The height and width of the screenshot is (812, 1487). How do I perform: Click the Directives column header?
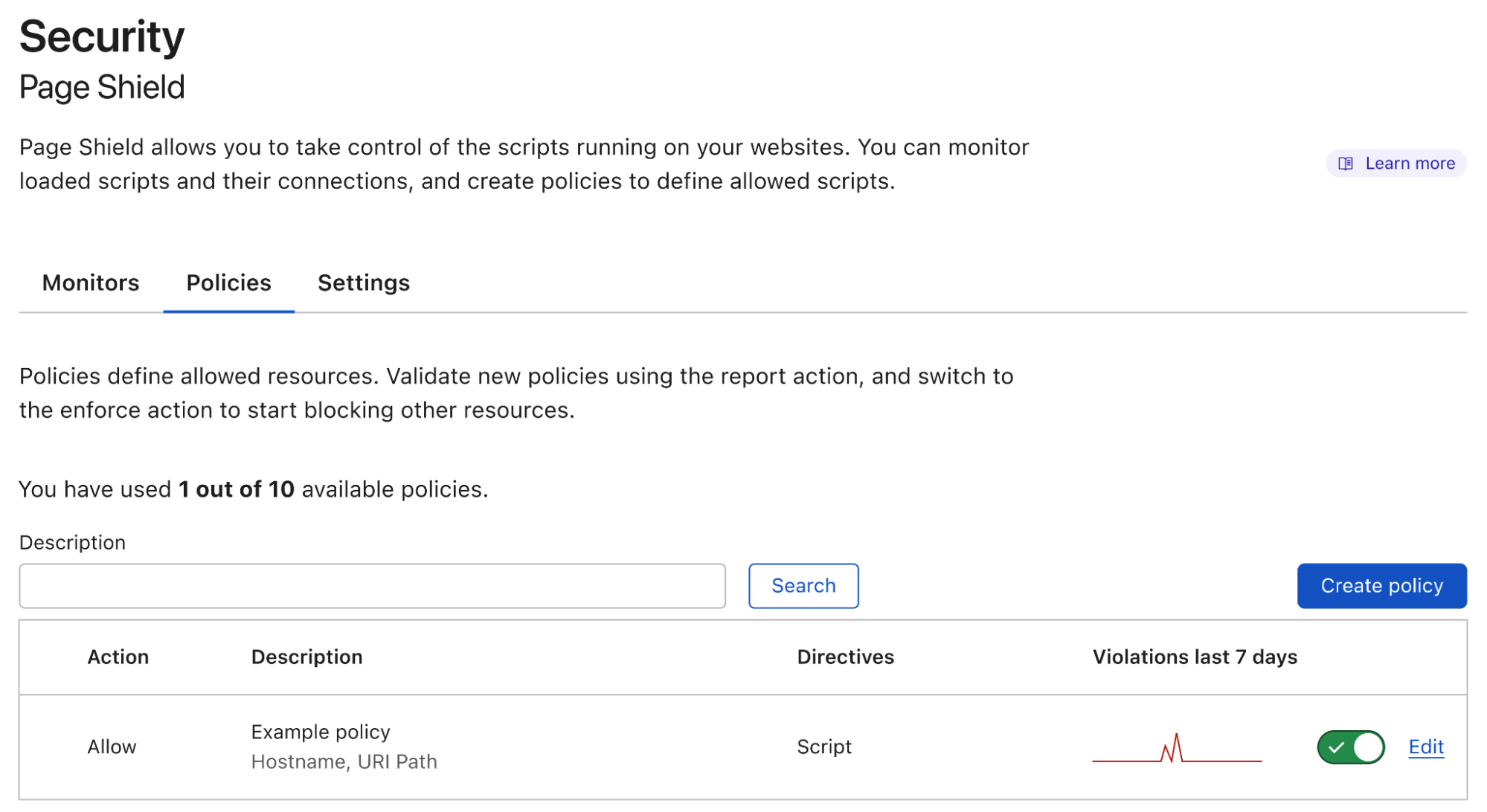tap(845, 657)
